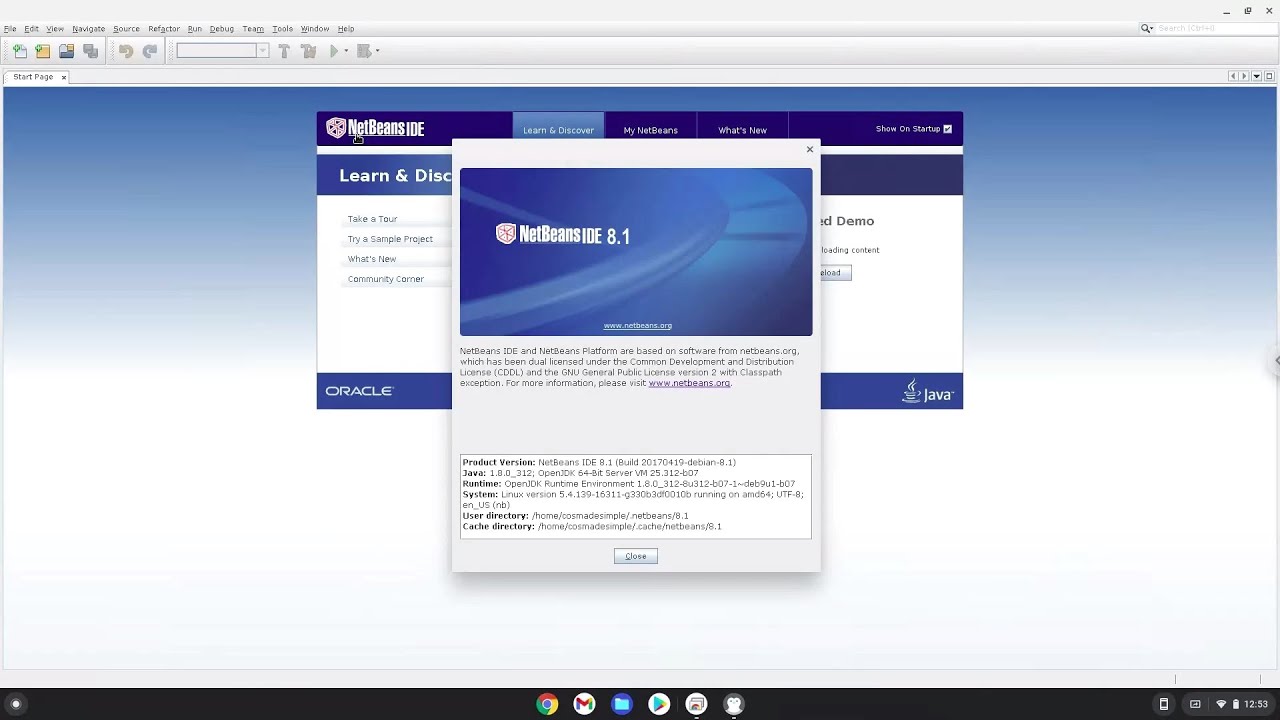
Task: Click the Try a Sample Project link
Action: coord(390,239)
